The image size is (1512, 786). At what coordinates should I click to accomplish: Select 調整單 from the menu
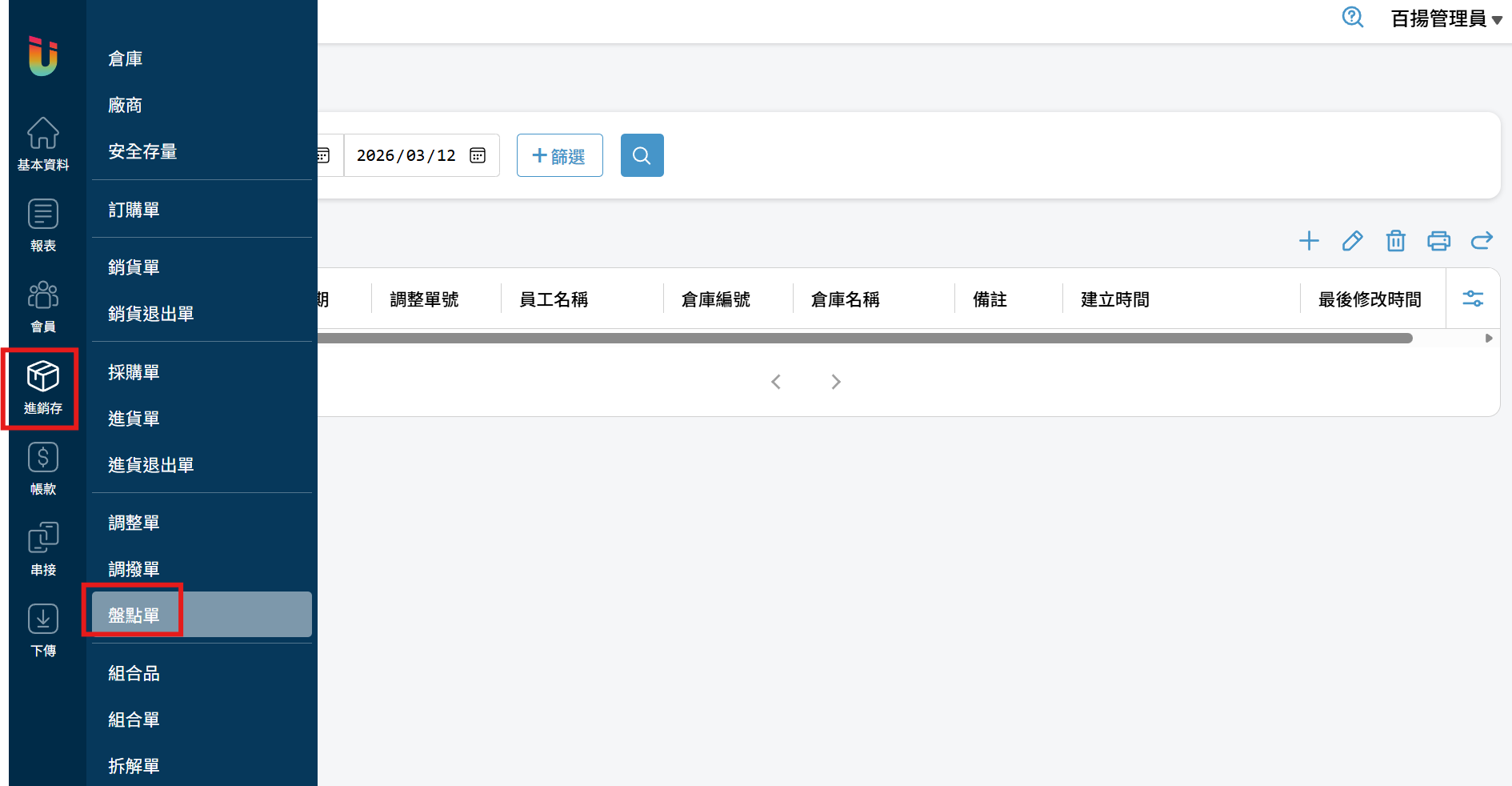[x=134, y=523]
